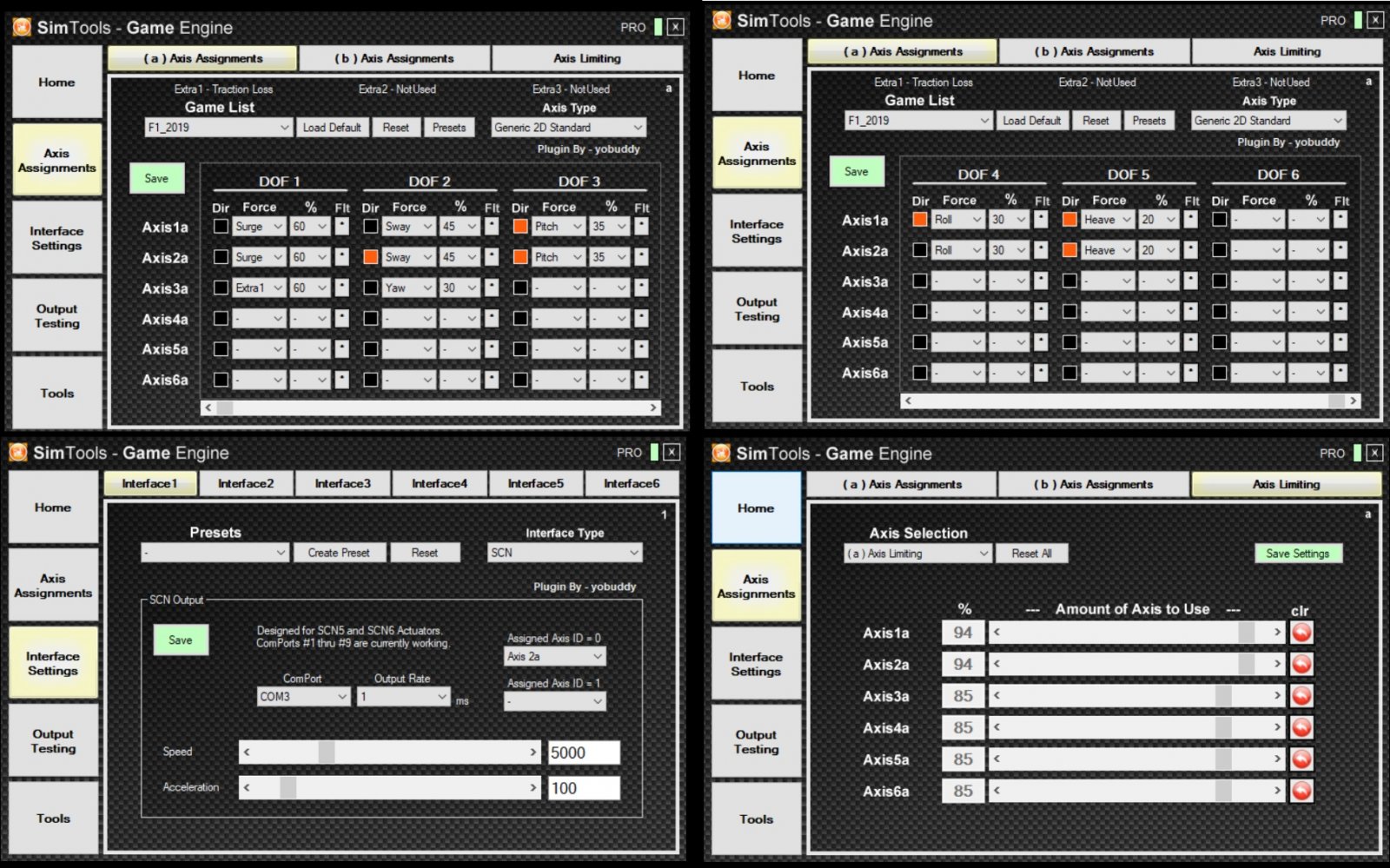Click Axis1a DOF 6 Flt filter button
This screenshot has height=868, width=1390.
(1340, 219)
